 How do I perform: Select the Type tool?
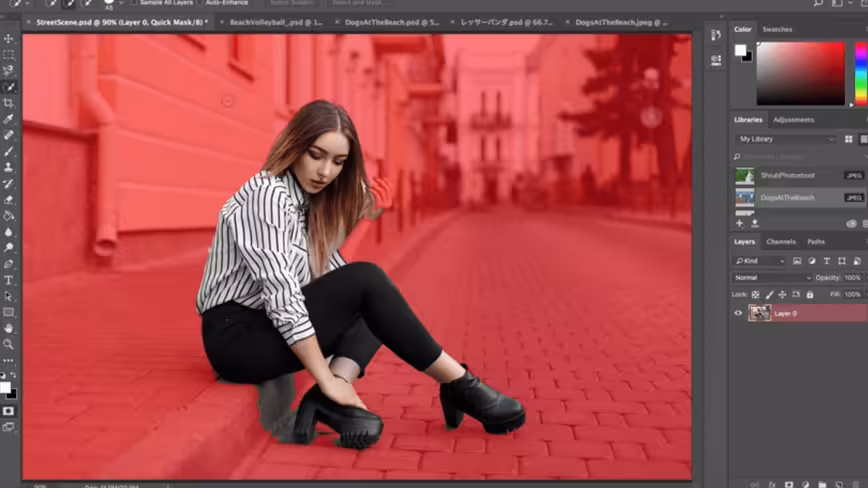click(x=8, y=280)
